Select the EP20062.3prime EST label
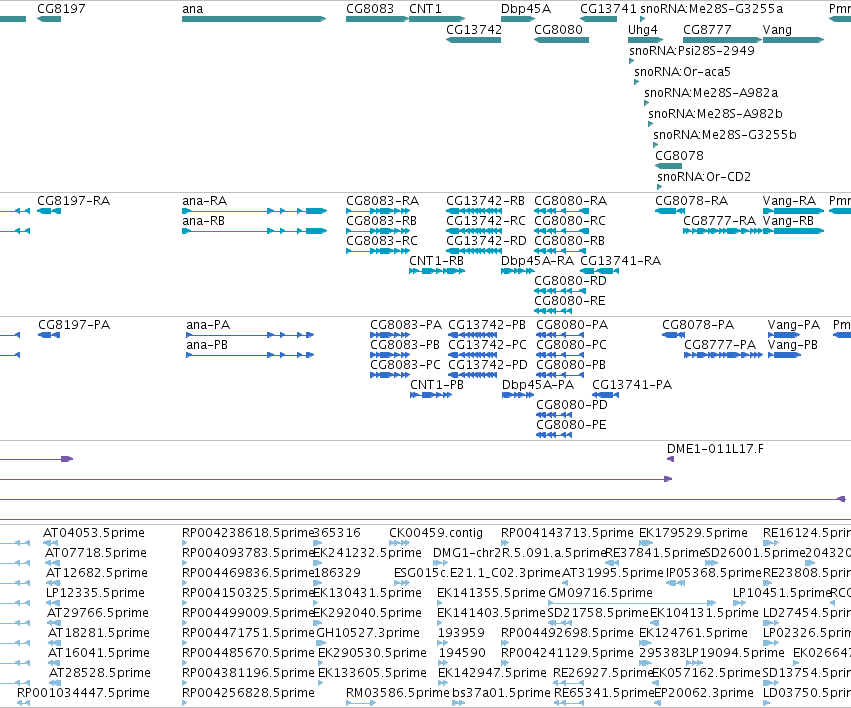Viewport: 851px width, 708px height. pos(704,693)
